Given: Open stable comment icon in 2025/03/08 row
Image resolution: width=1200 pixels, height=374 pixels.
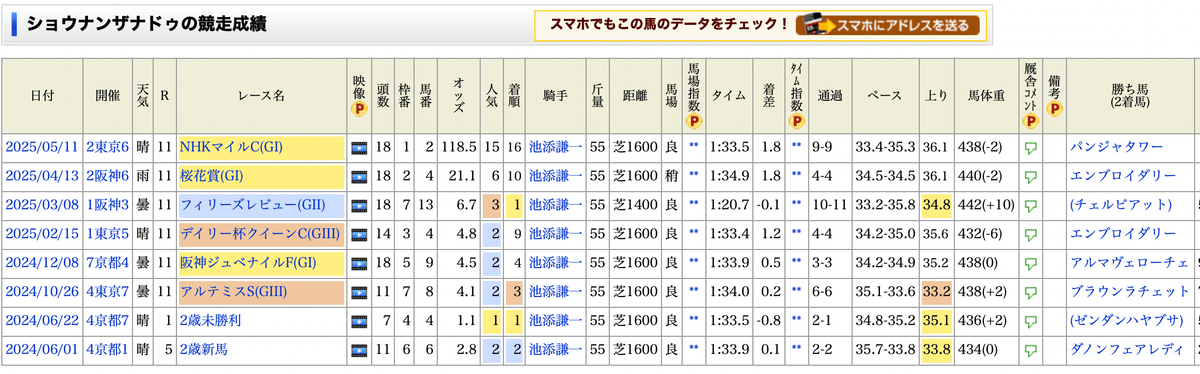Looking at the screenshot, I should pos(1031,206).
